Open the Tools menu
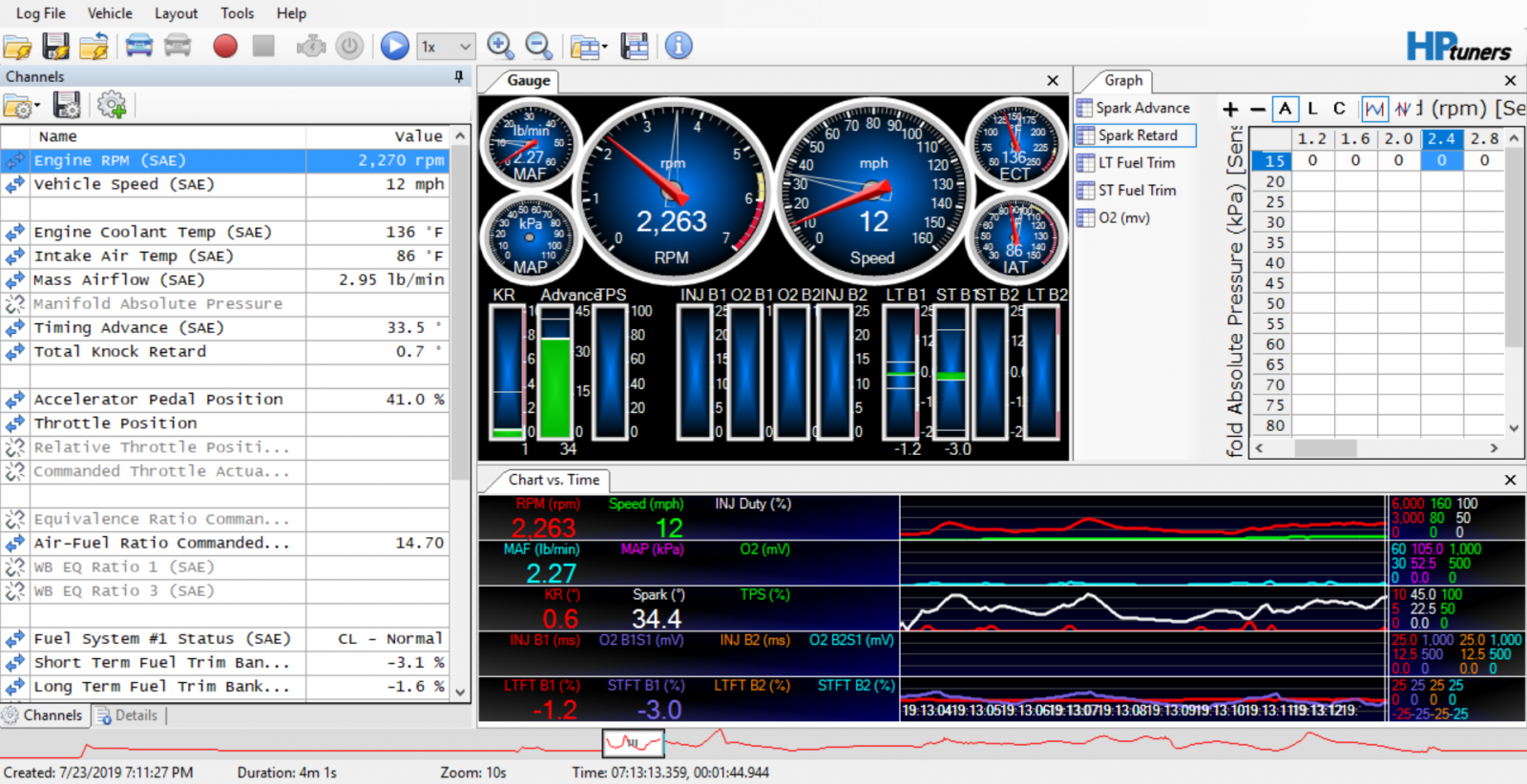1527x784 pixels. point(237,13)
